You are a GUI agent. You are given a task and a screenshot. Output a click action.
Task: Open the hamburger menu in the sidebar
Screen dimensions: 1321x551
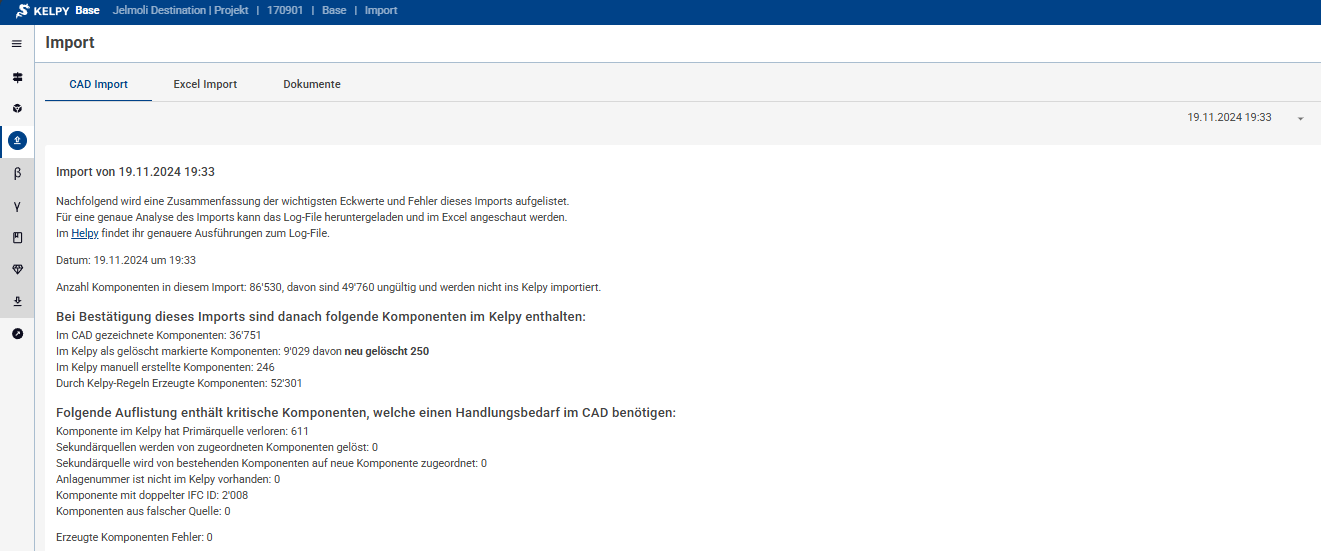[x=17, y=44]
